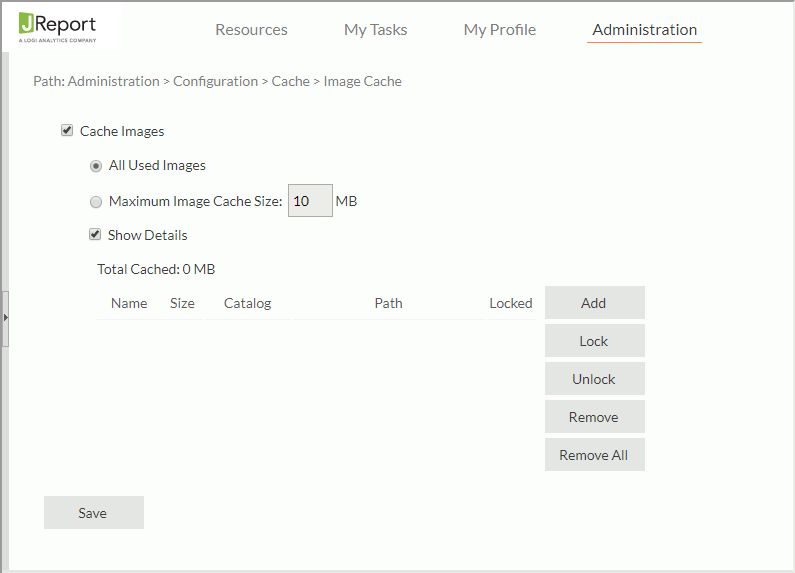The width and height of the screenshot is (795, 573).
Task: Click the breadcrumb path text
Action: [x=218, y=82]
